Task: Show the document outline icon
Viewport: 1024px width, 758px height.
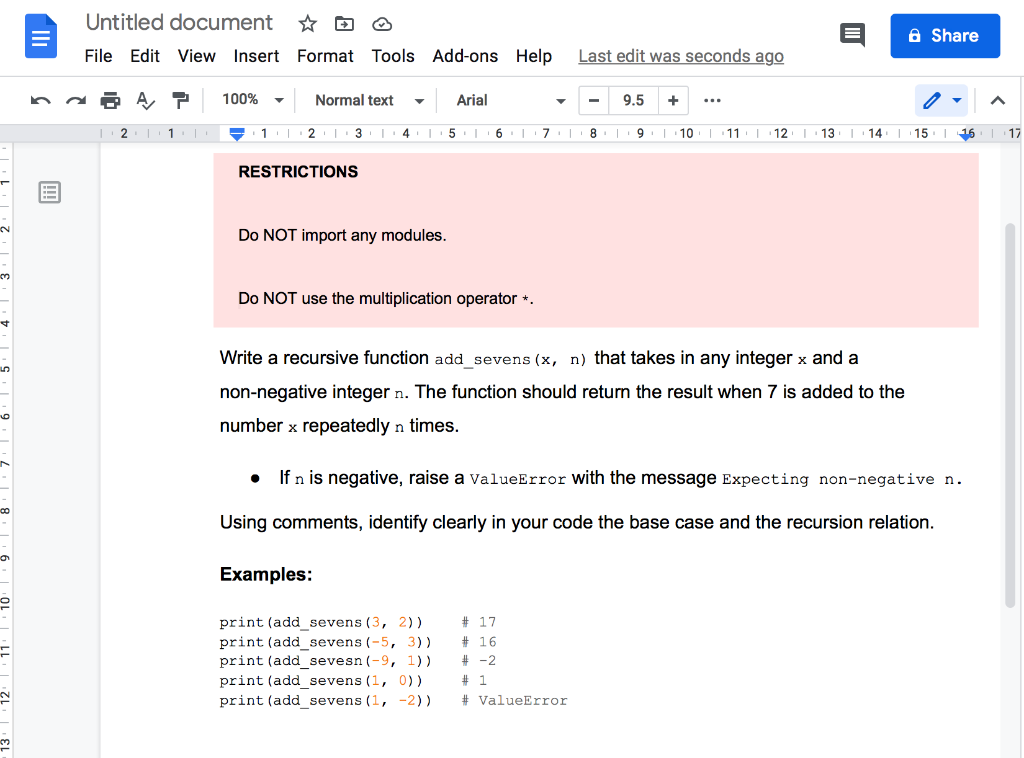Action: (50, 192)
